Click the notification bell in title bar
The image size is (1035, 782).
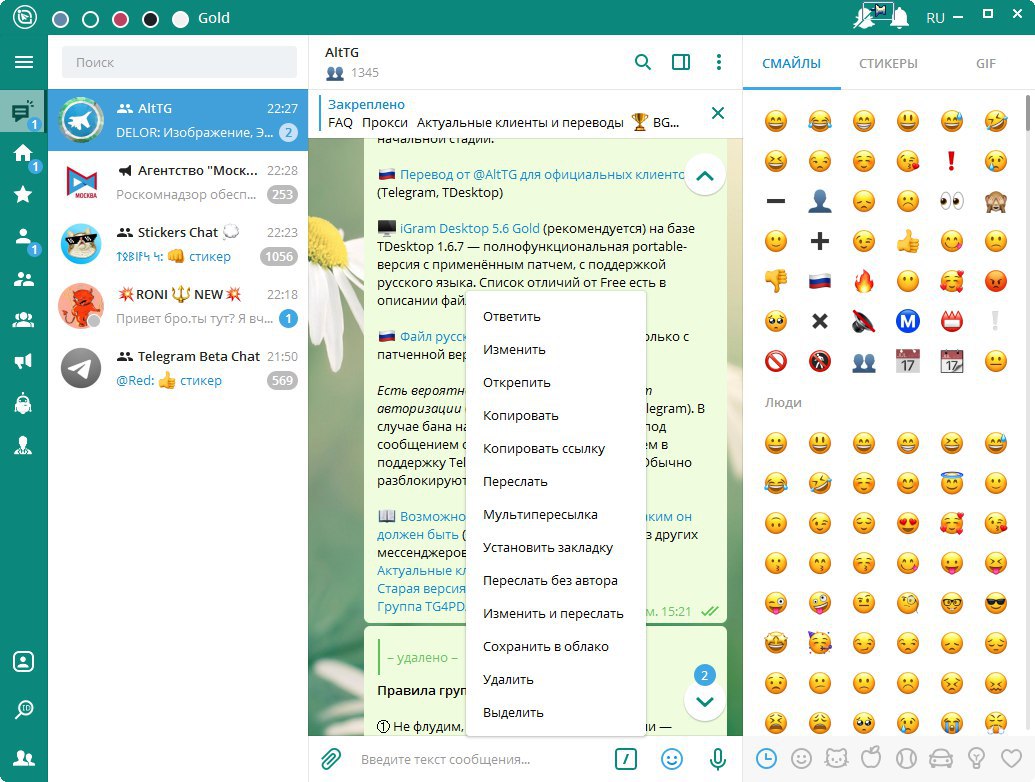899,18
